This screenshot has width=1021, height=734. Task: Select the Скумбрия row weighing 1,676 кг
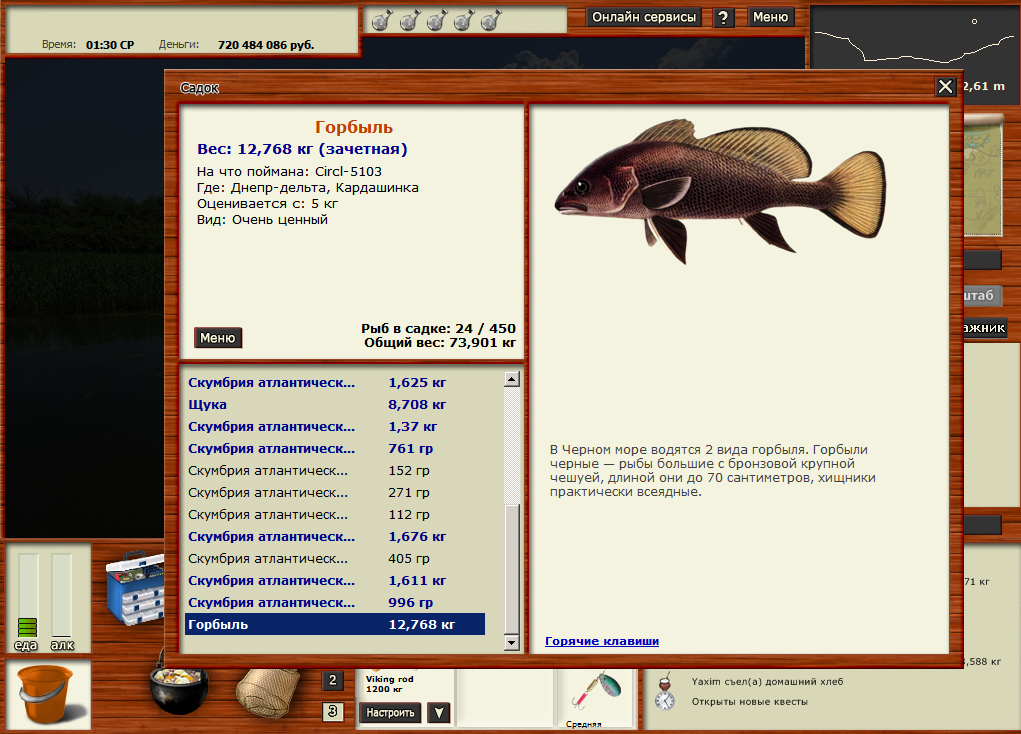(335, 537)
